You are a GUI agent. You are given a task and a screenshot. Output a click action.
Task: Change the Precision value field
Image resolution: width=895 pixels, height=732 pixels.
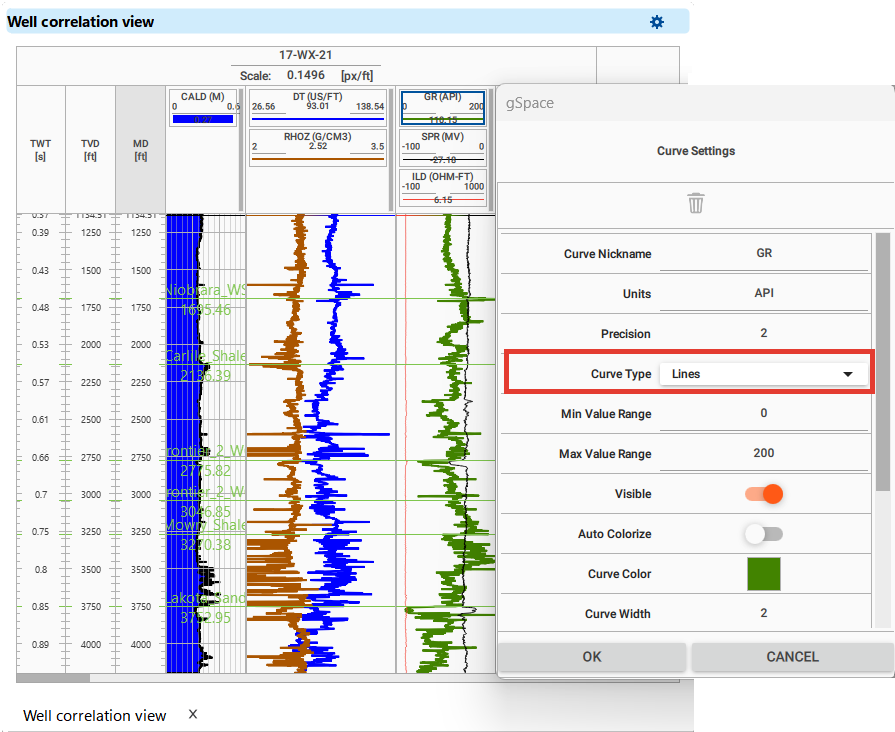(x=764, y=334)
